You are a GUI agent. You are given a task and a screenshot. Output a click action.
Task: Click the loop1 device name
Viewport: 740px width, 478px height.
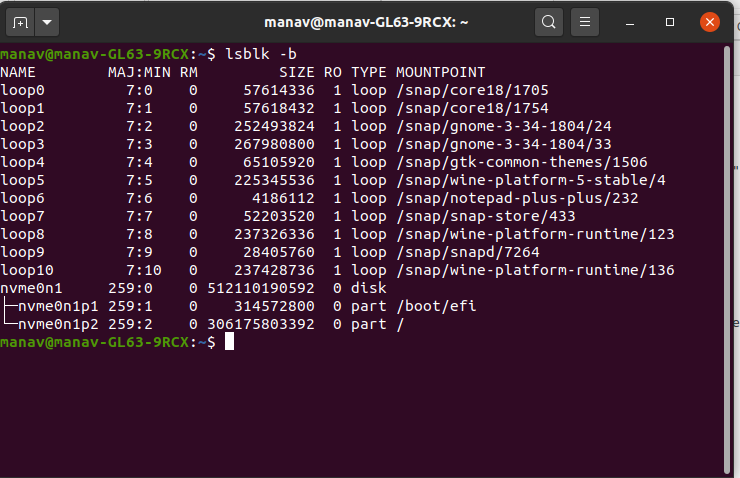click(x=22, y=108)
